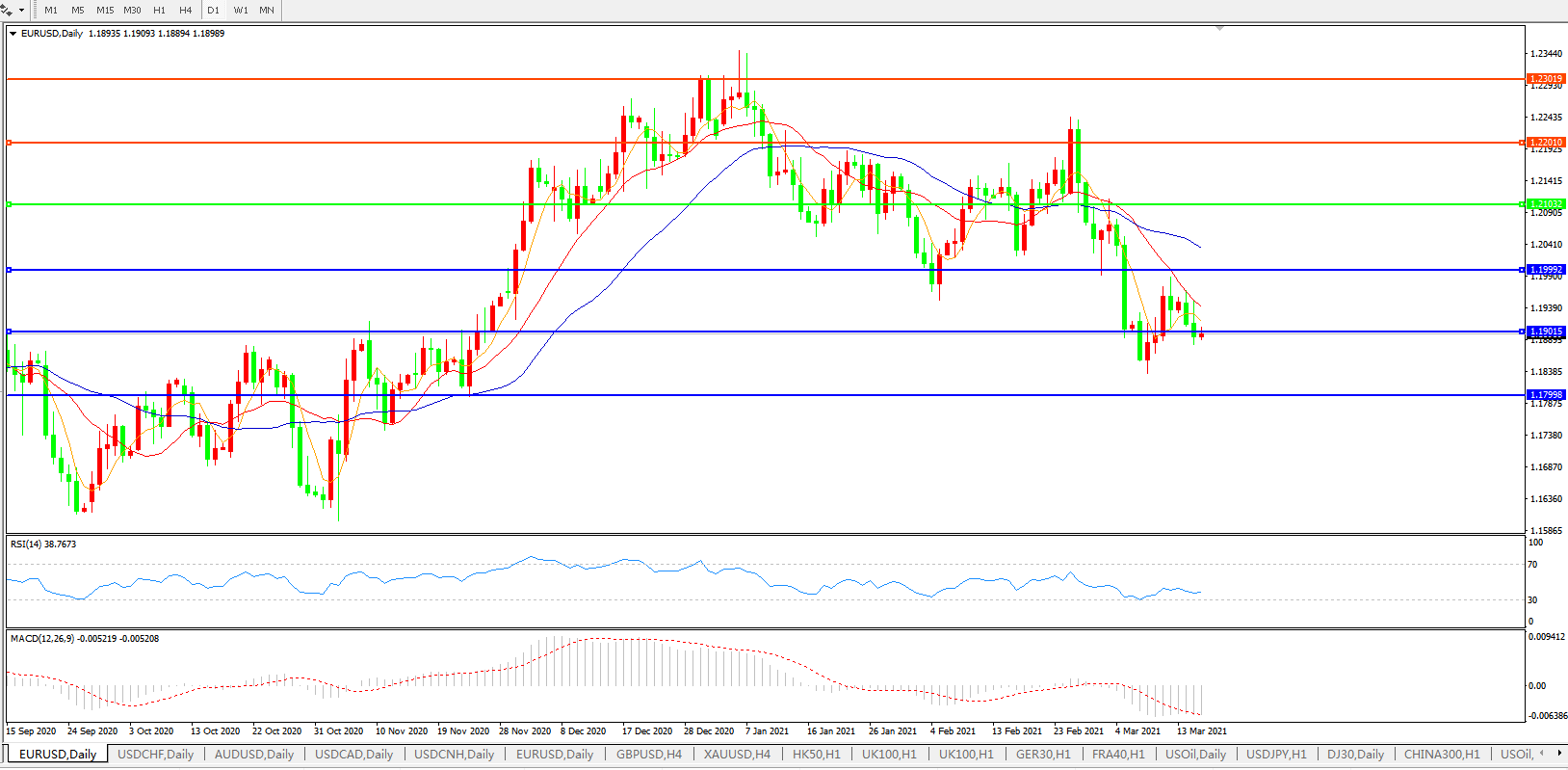Enable the W1 weekly timeframe
Image resolution: width=1568 pixels, height=770 pixels.
(241, 10)
